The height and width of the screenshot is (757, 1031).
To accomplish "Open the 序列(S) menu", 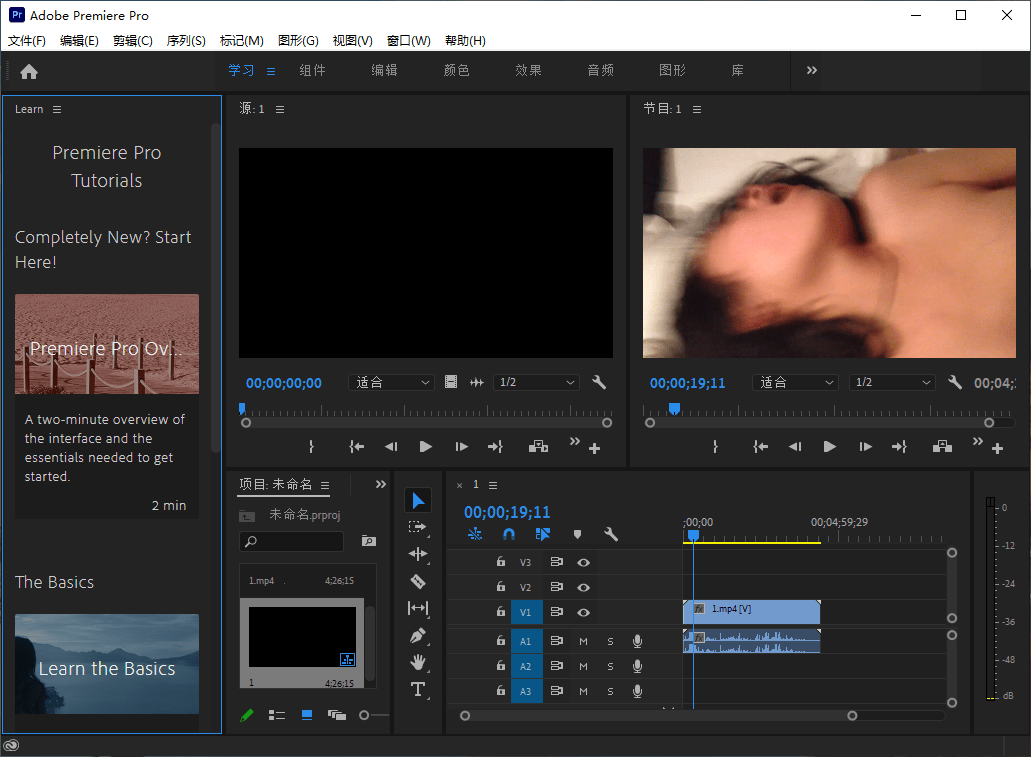I will tap(186, 41).
